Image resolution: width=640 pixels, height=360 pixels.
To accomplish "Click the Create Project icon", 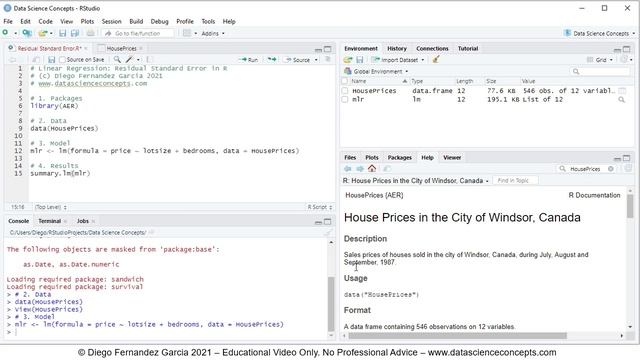I will point(27,33).
